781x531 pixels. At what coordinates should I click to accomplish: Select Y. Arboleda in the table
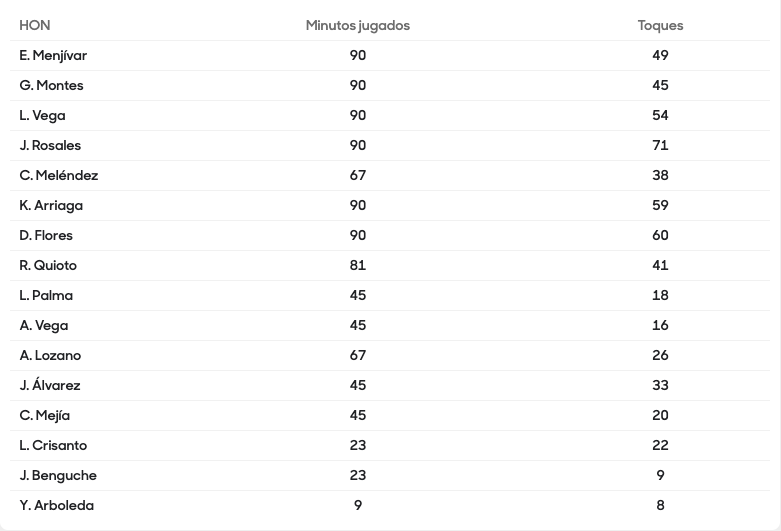(56, 505)
